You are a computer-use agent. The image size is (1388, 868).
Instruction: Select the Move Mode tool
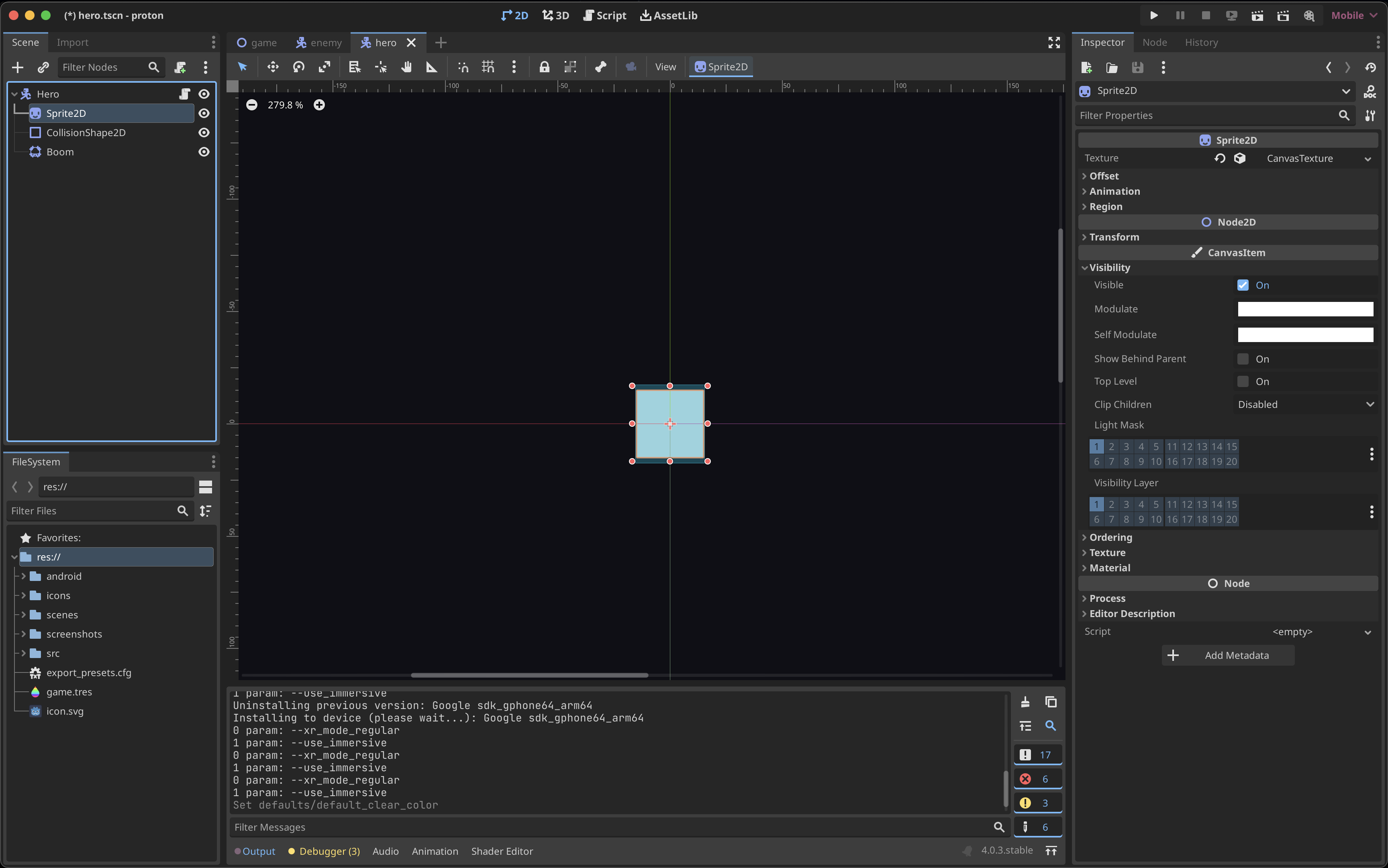pyautogui.click(x=273, y=67)
